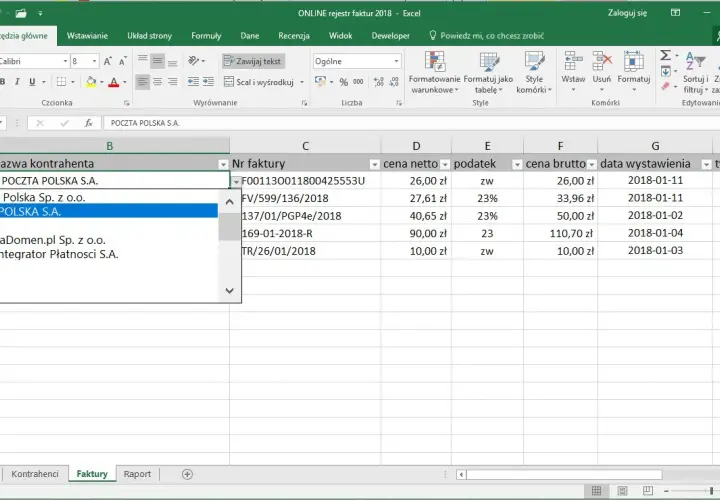Decrease the decimal places
The height and width of the screenshot is (500, 720).
point(394,82)
